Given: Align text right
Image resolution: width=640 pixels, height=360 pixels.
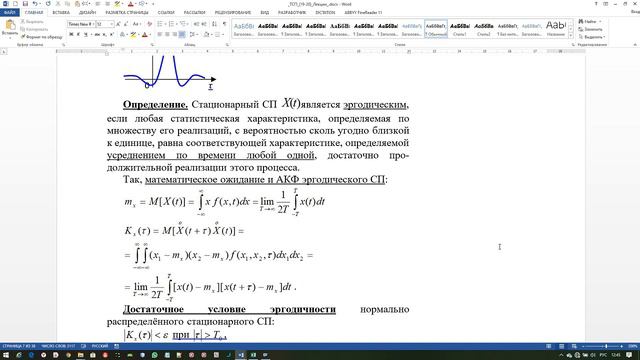Looking at the screenshot, I should click(x=175, y=35).
